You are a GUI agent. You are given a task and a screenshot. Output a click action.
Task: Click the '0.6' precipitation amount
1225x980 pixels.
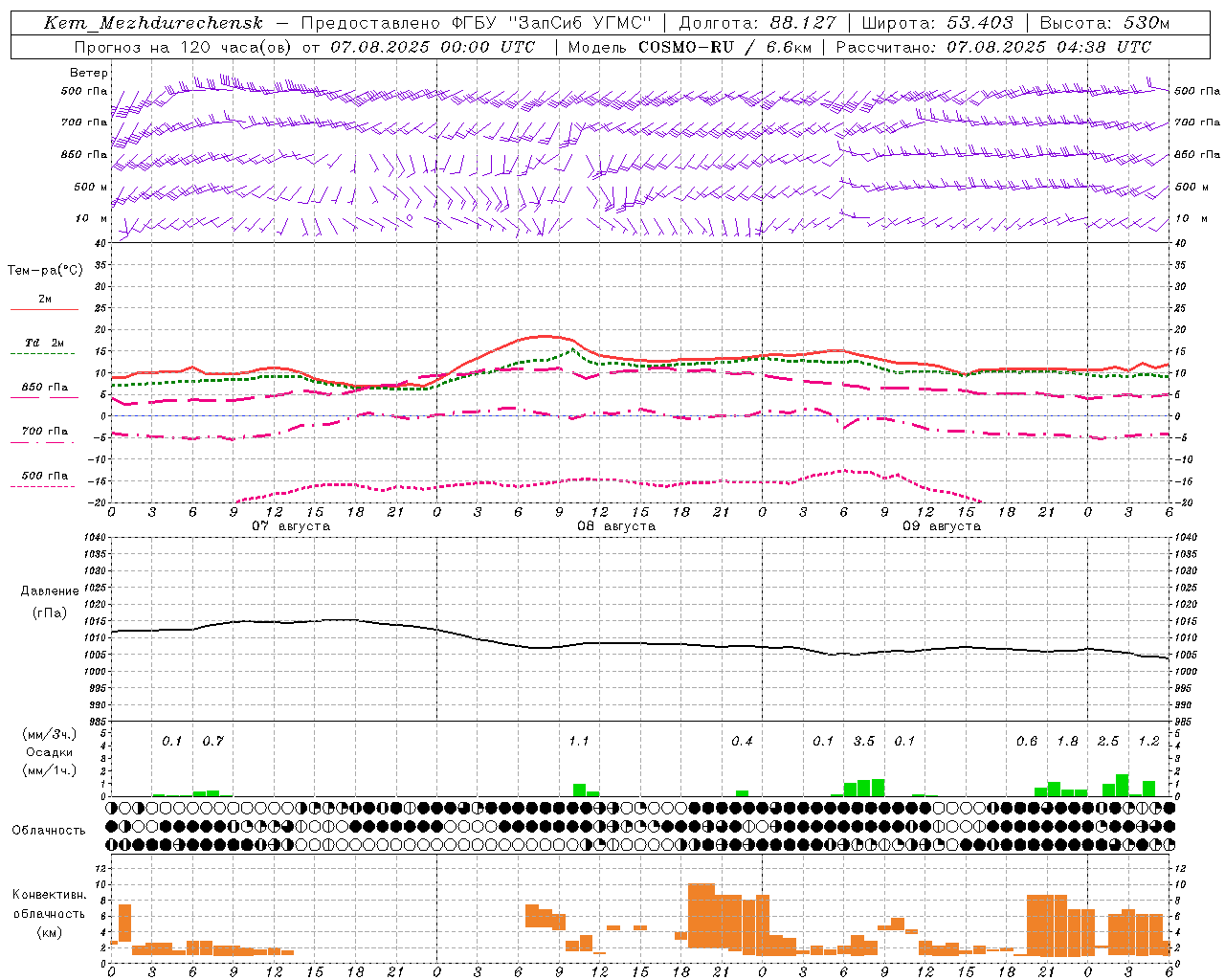click(1027, 742)
